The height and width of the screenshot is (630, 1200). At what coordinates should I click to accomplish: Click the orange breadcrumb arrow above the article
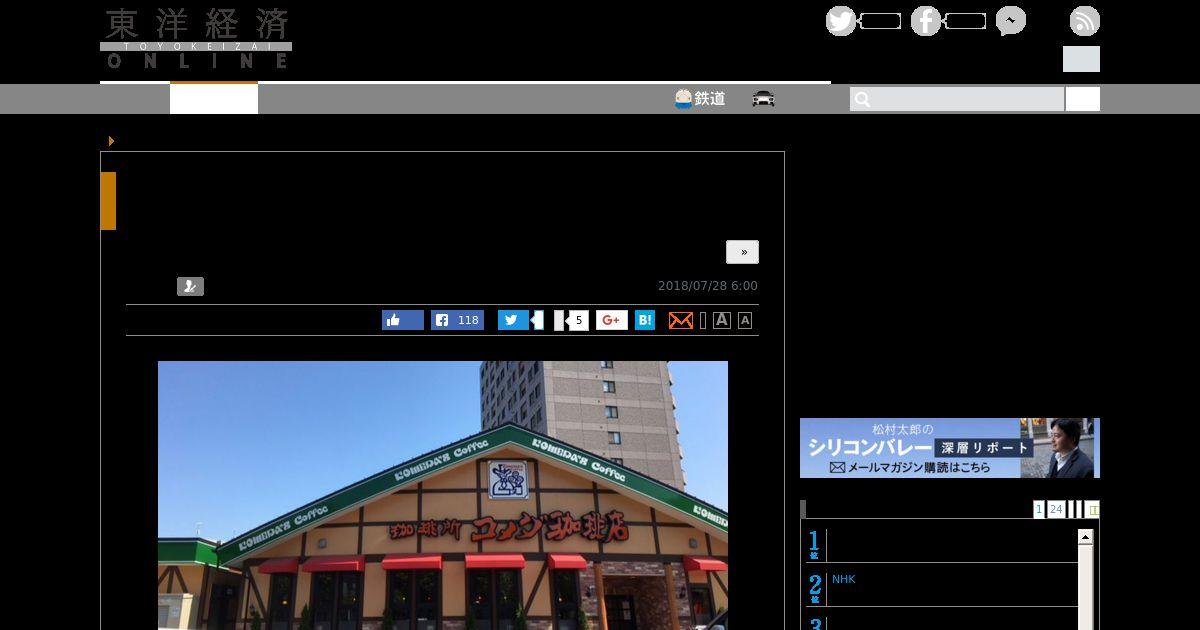[x=111, y=141]
